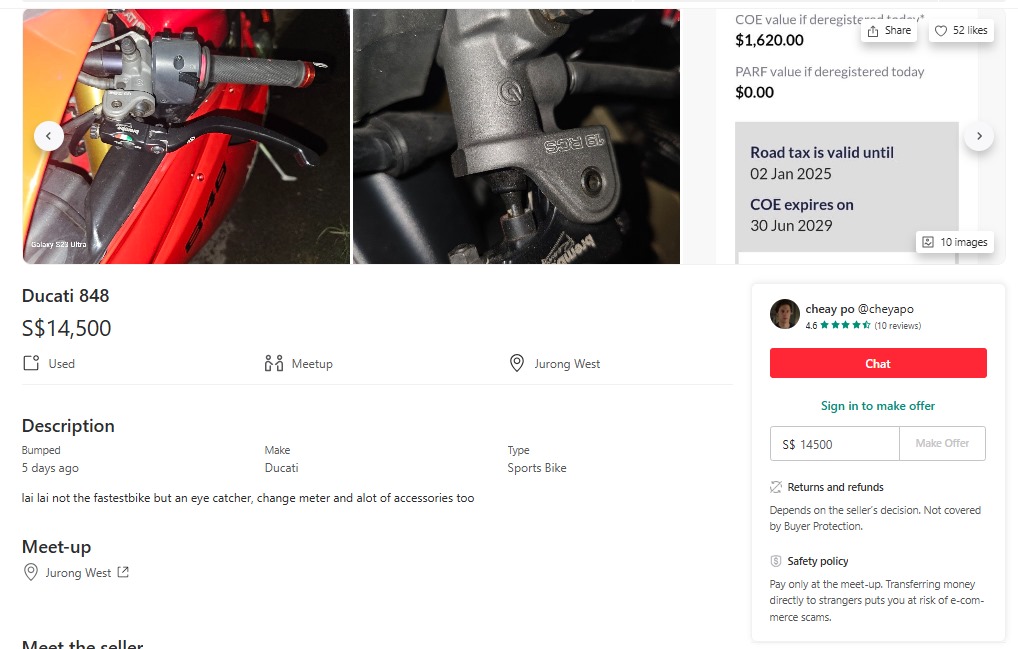Like the listing via heart button
This screenshot has width=1018, height=649.
click(x=960, y=31)
